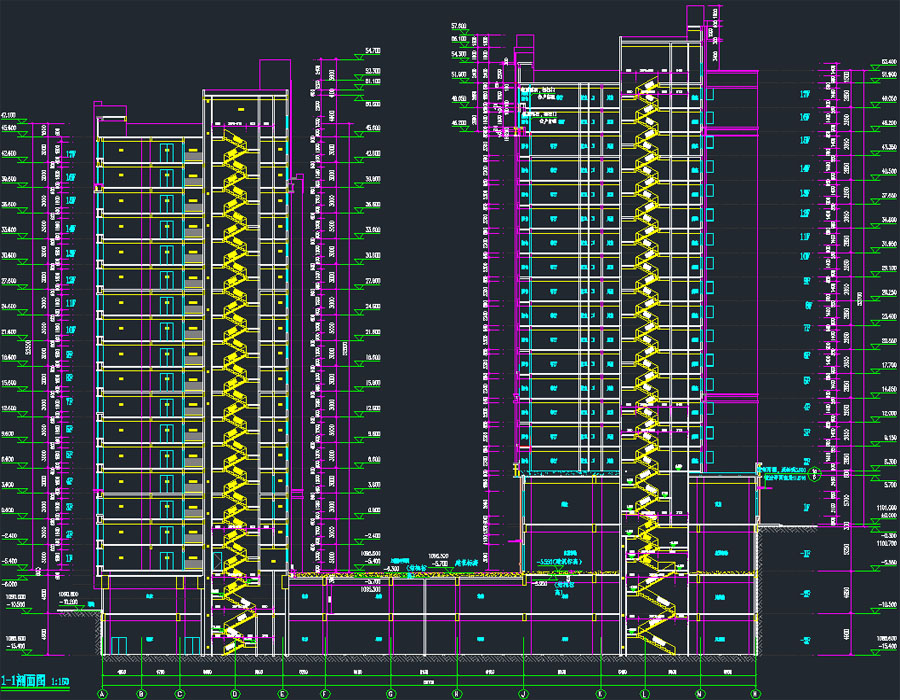900x700 pixels.
Task: Select the drawing title "1-1剖面图"
Action: (x=24, y=681)
